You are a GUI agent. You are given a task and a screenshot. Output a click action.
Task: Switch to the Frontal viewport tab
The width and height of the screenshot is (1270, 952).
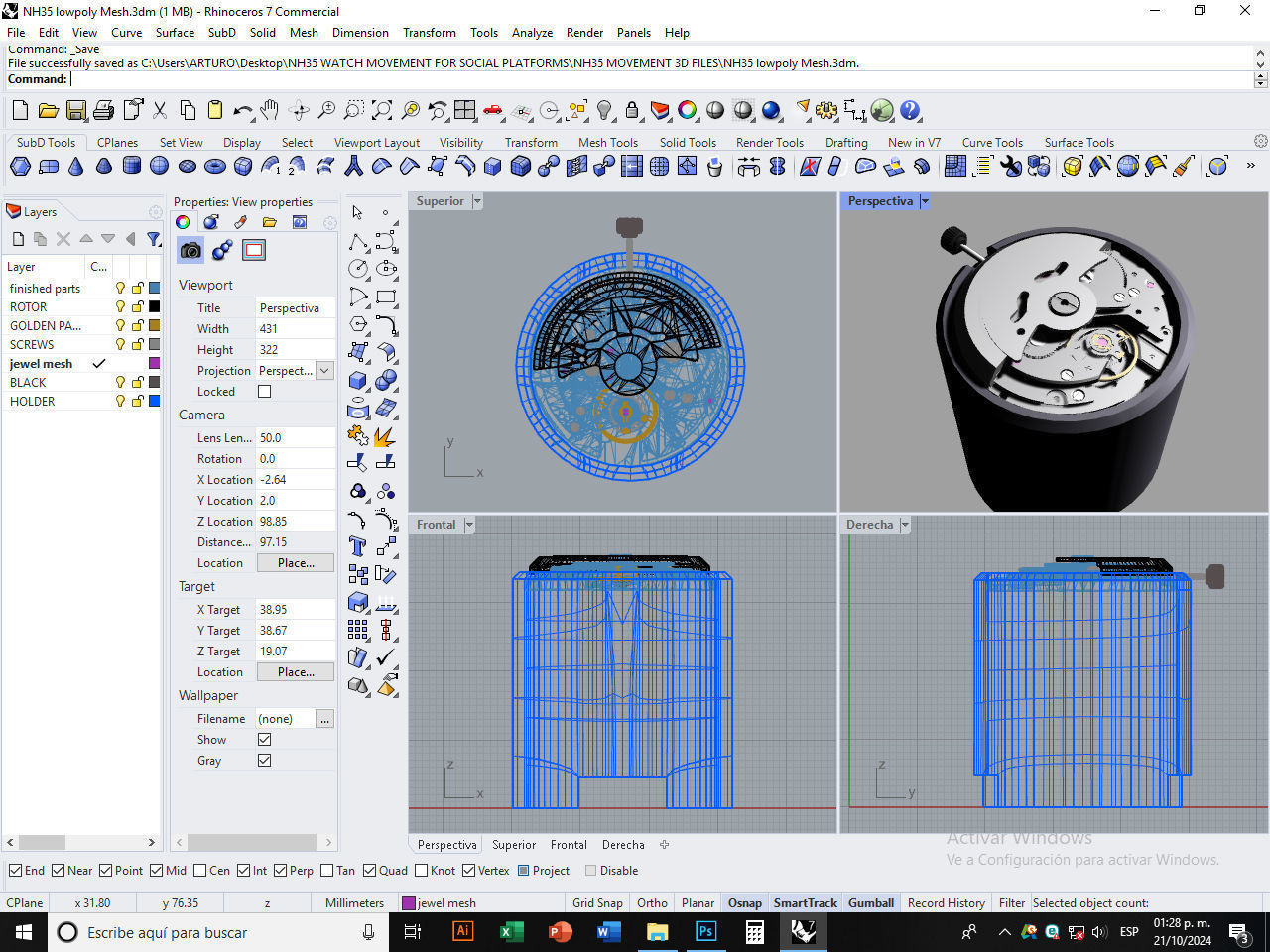[x=569, y=845]
